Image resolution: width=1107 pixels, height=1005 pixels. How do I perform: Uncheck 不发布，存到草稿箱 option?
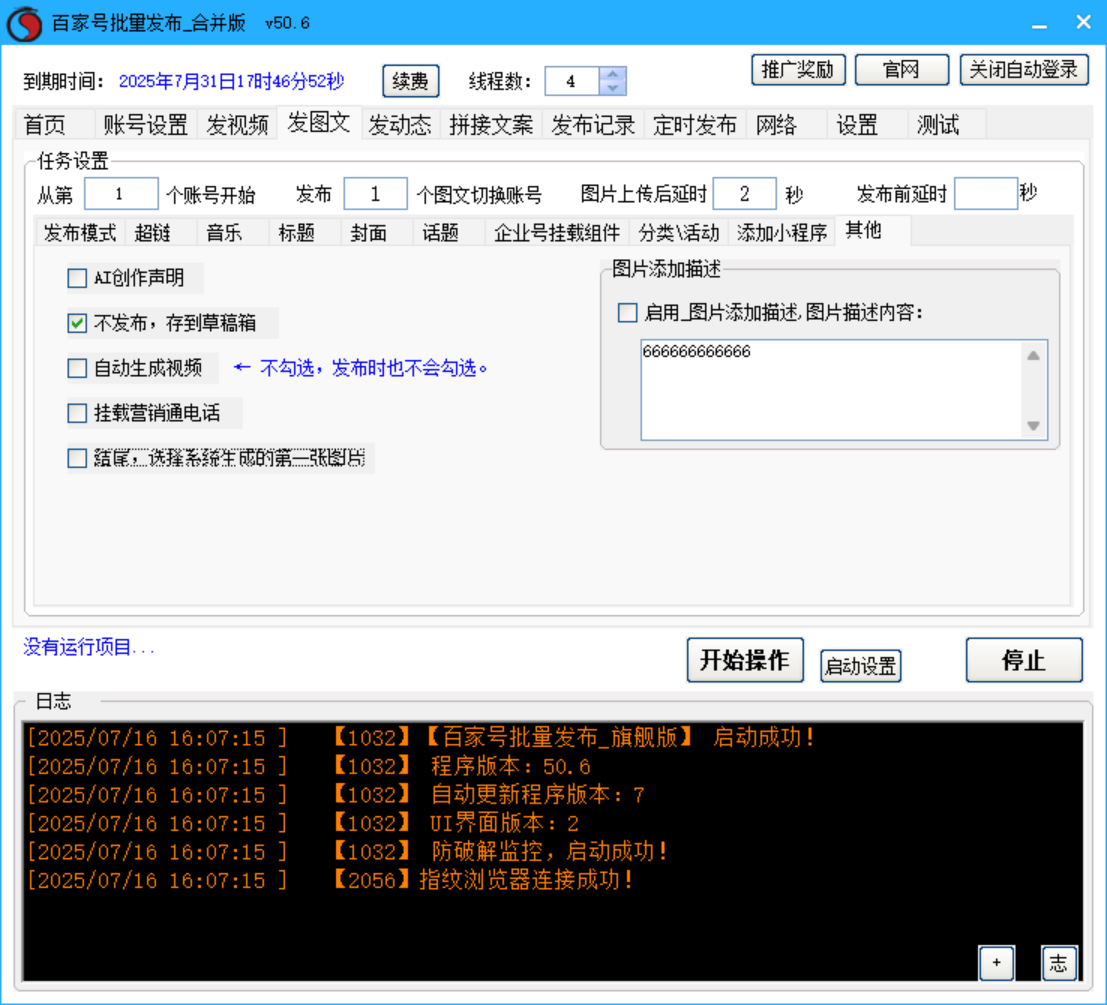click(x=77, y=323)
